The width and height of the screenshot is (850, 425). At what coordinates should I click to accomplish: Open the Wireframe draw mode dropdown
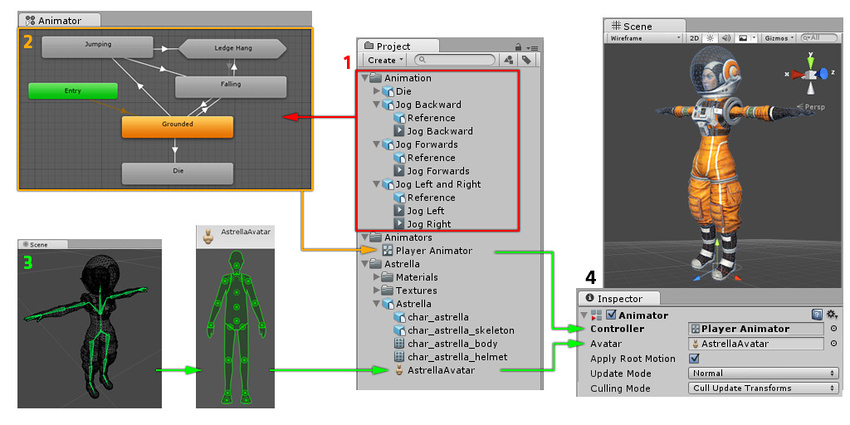pyautogui.click(x=643, y=37)
